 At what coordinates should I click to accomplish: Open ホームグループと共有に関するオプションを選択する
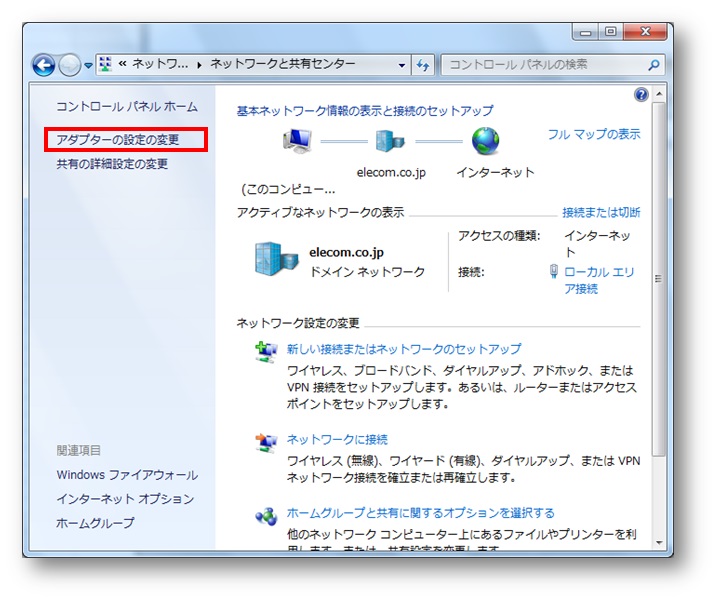tap(421, 513)
